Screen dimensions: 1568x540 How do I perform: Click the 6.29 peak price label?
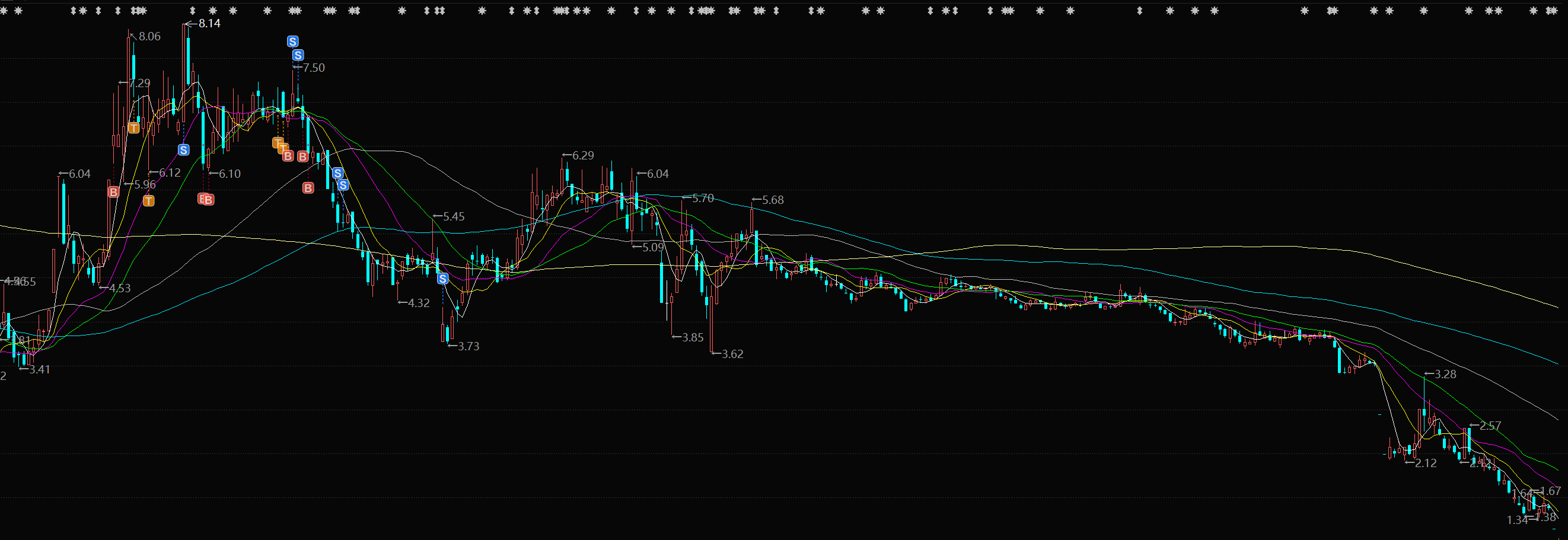click(583, 156)
